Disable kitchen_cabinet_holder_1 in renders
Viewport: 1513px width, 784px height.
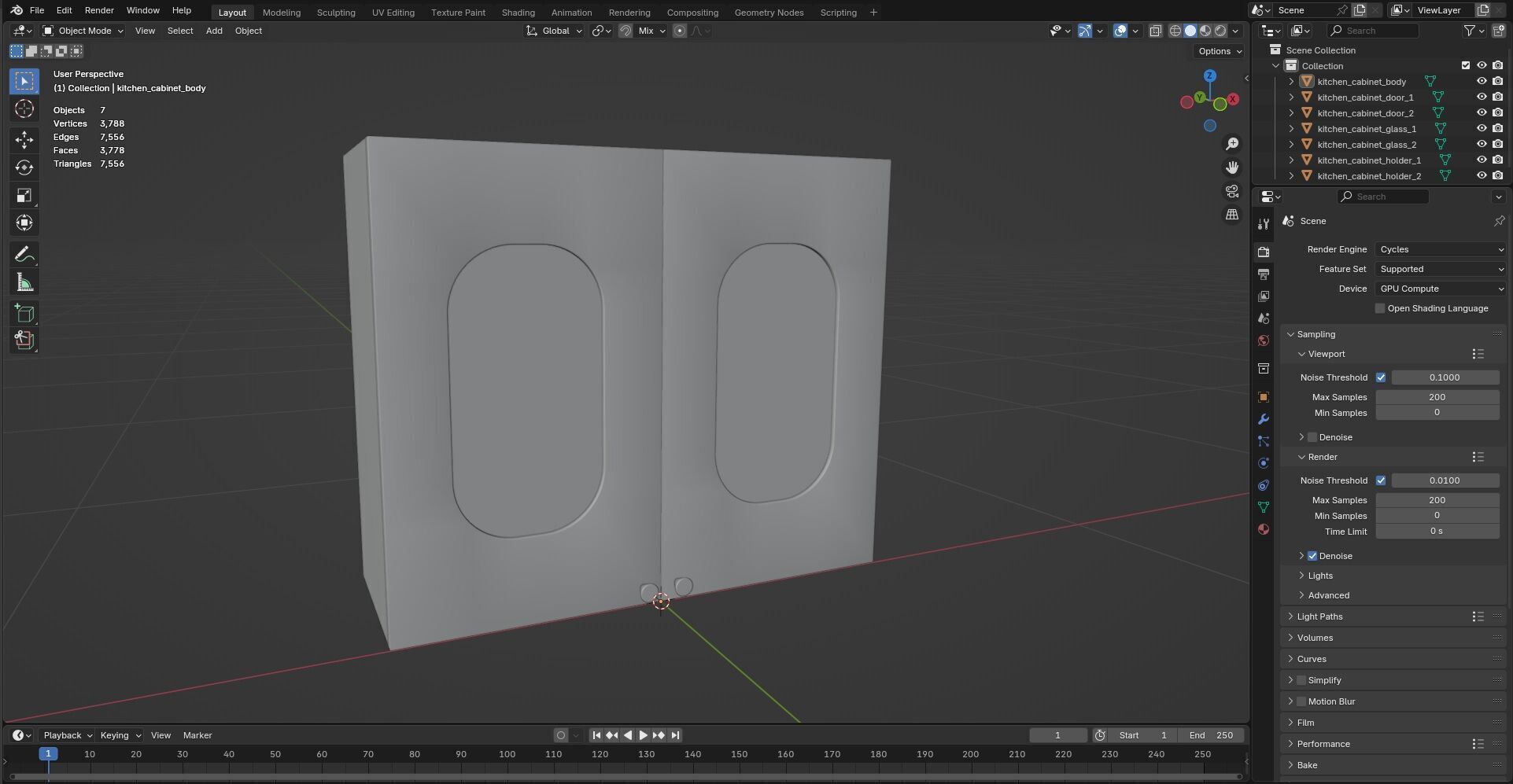pos(1497,160)
